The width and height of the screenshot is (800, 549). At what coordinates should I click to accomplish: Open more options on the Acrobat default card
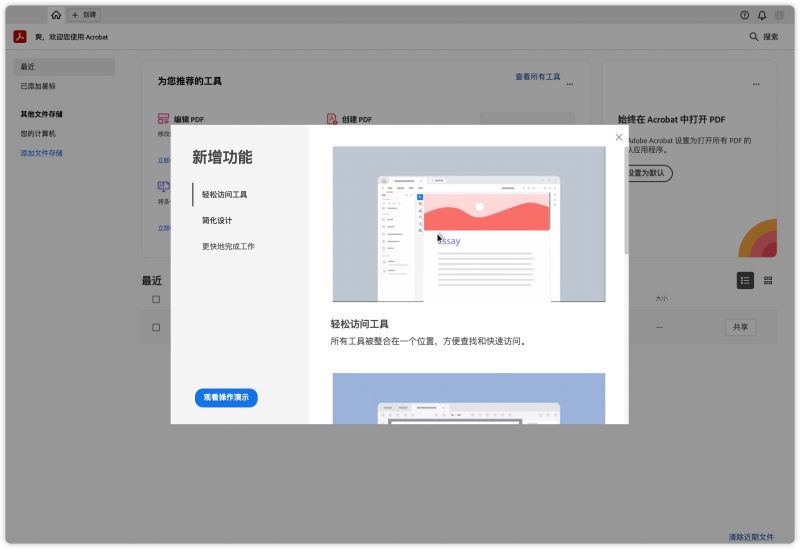(756, 84)
